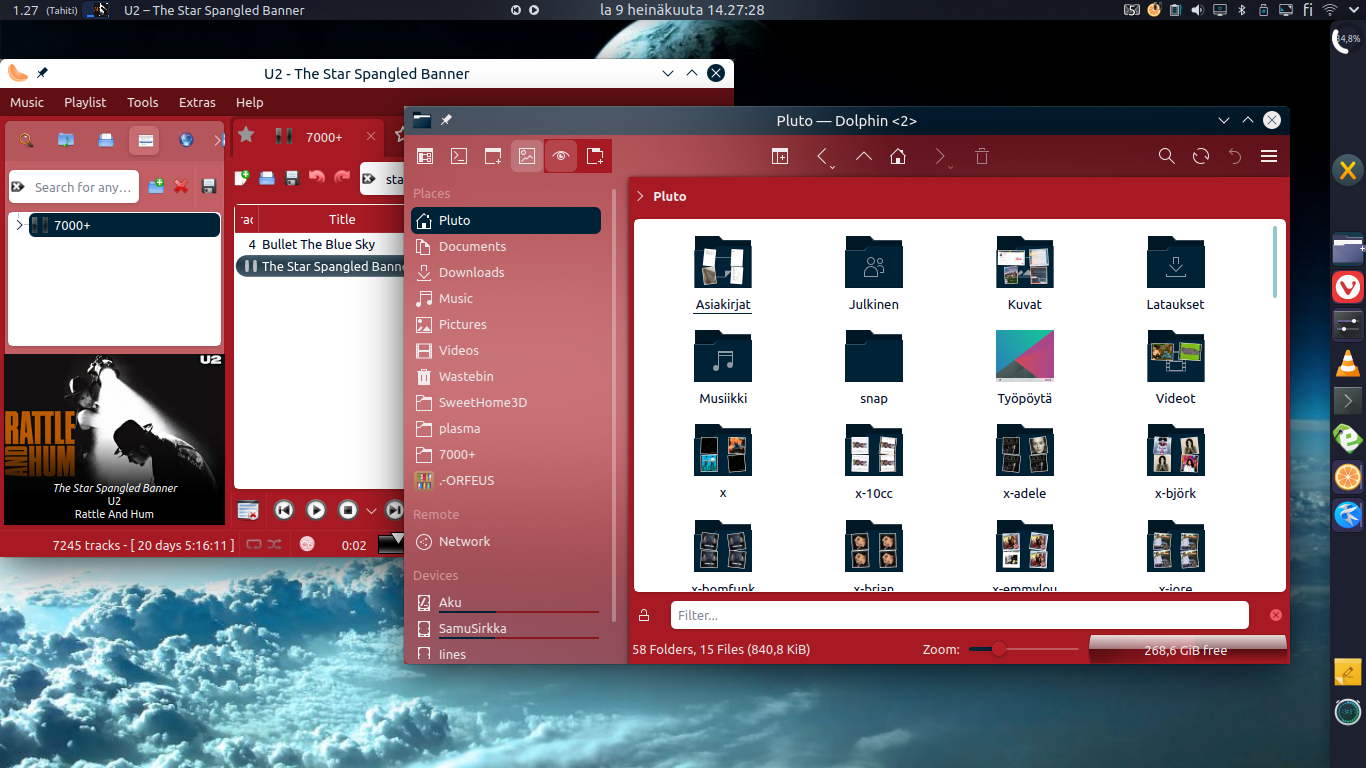Open a new window from Dolphin toolbar

click(493, 156)
